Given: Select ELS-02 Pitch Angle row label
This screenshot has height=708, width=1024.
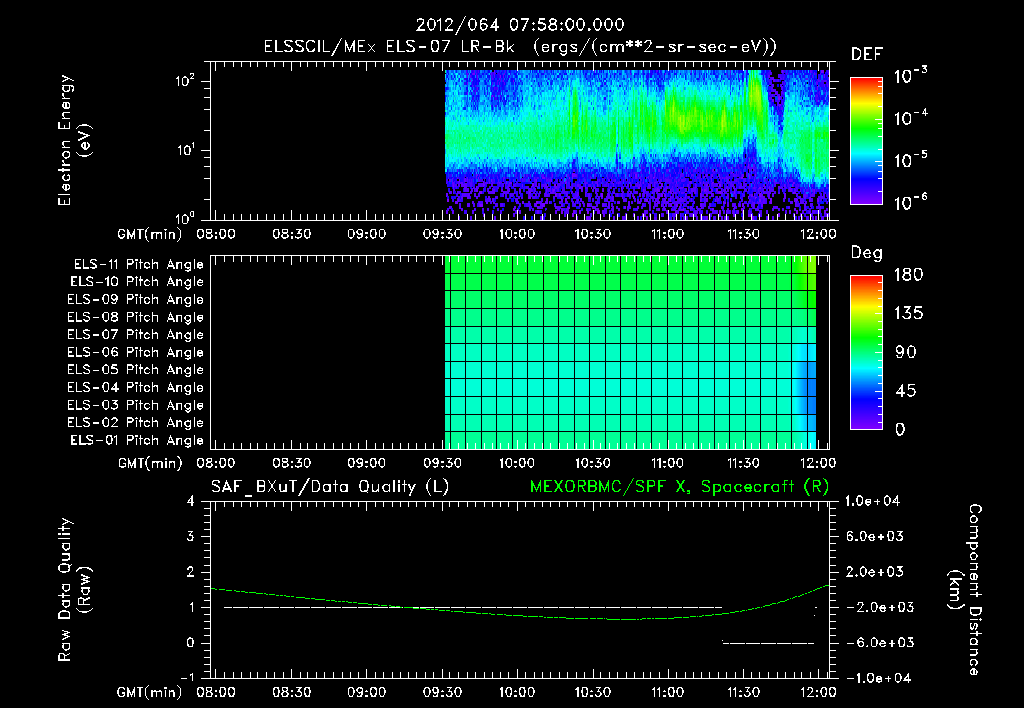Looking at the screenshot, I should tap(135, 423).
